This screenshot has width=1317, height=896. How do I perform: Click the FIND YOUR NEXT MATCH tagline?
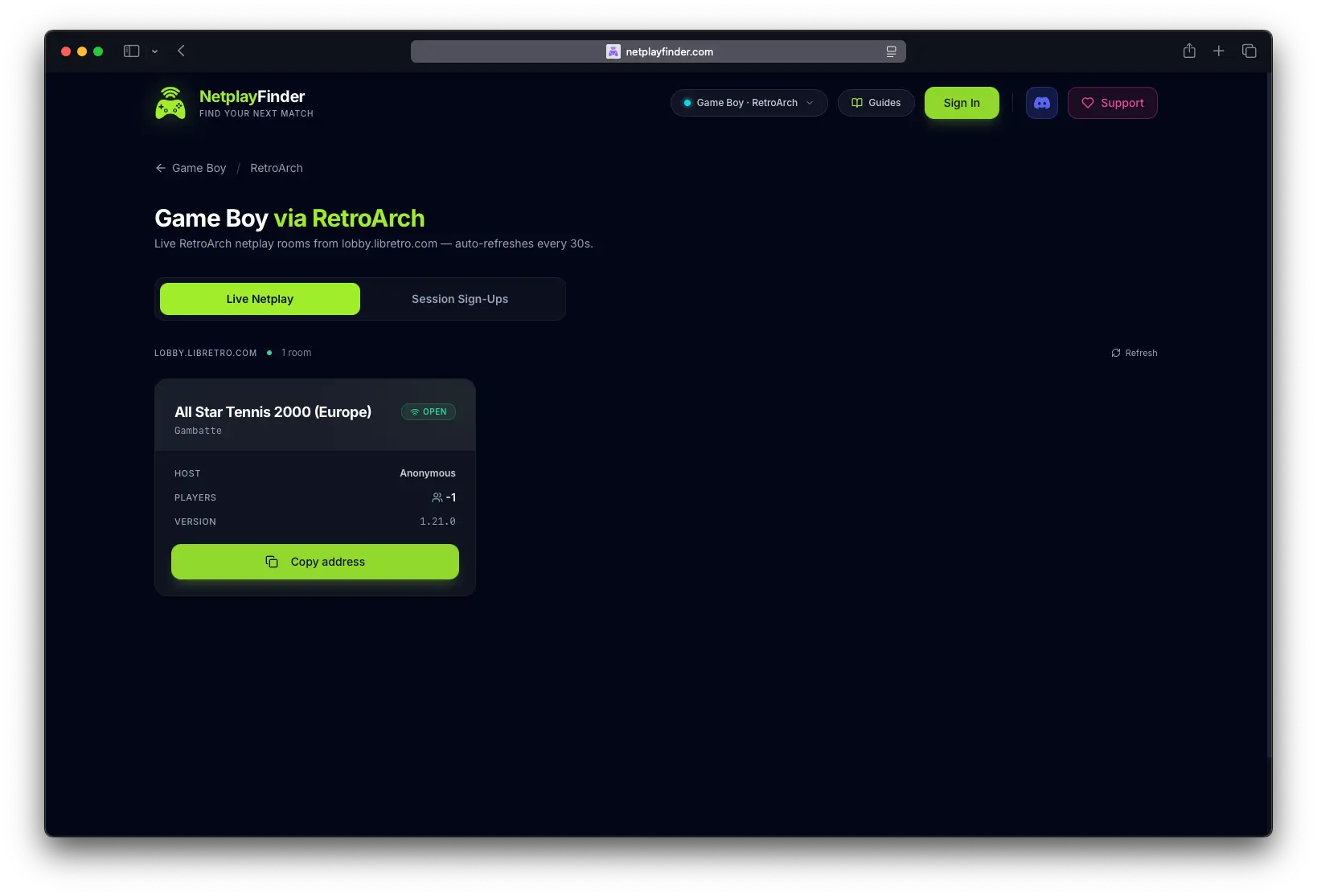pos(256,114)
